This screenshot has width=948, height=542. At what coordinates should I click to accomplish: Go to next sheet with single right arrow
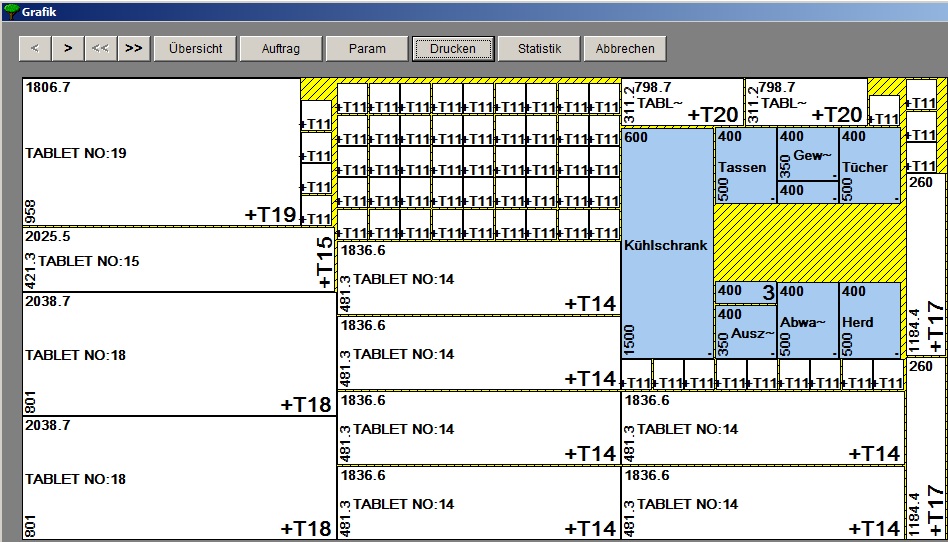[x=67, y=48]
